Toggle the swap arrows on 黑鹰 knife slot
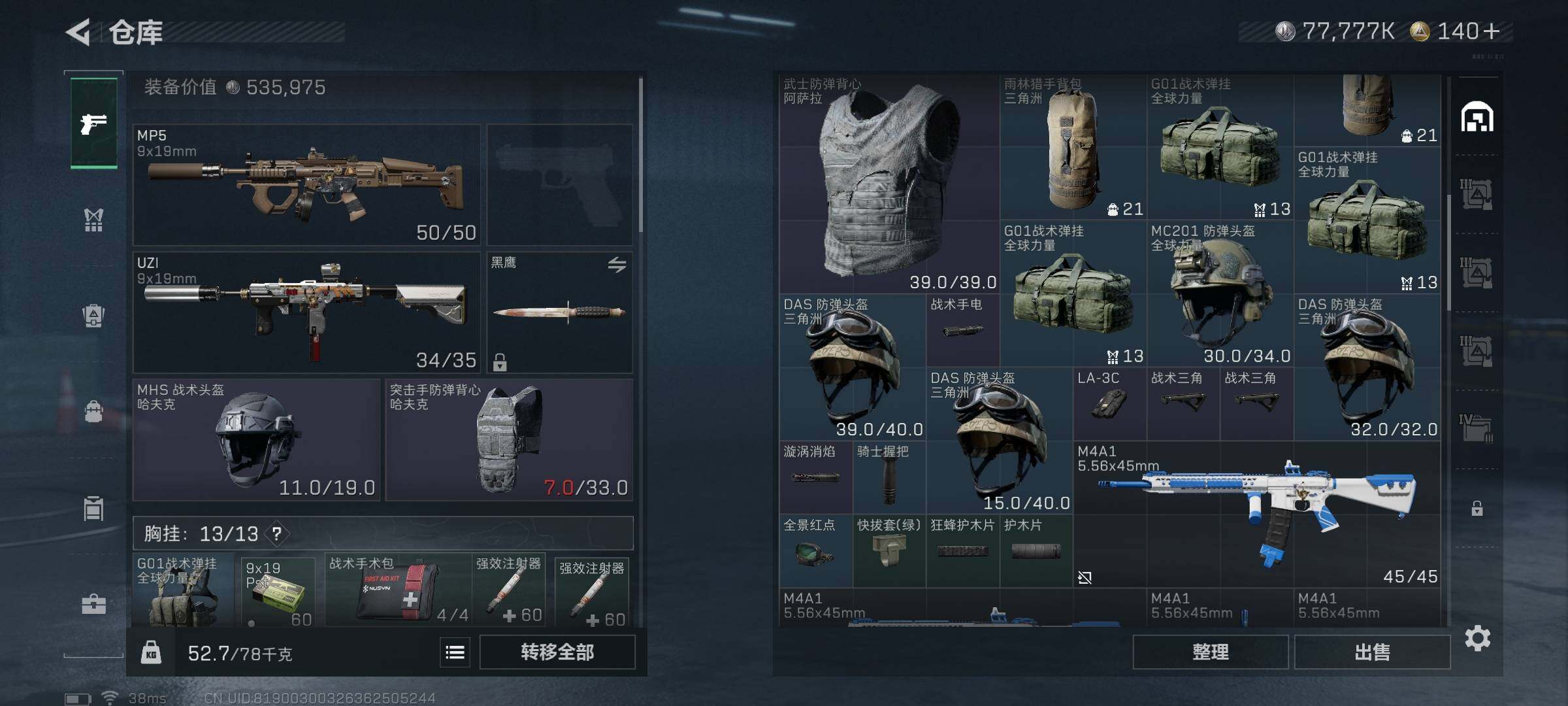The width and height of the screenshot is (1568, 706). pyautogui.click(x=617, y=264)
